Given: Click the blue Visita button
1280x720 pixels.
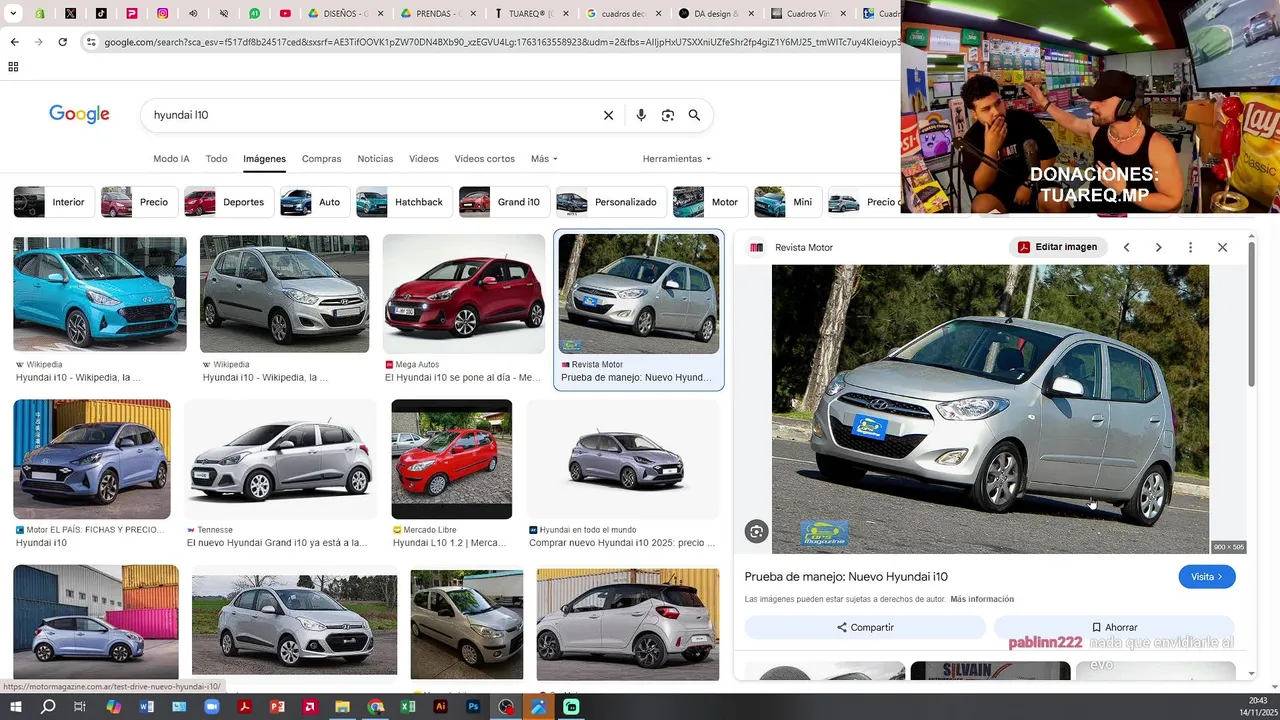Looking at the screenshot, I should (1207, 577).
